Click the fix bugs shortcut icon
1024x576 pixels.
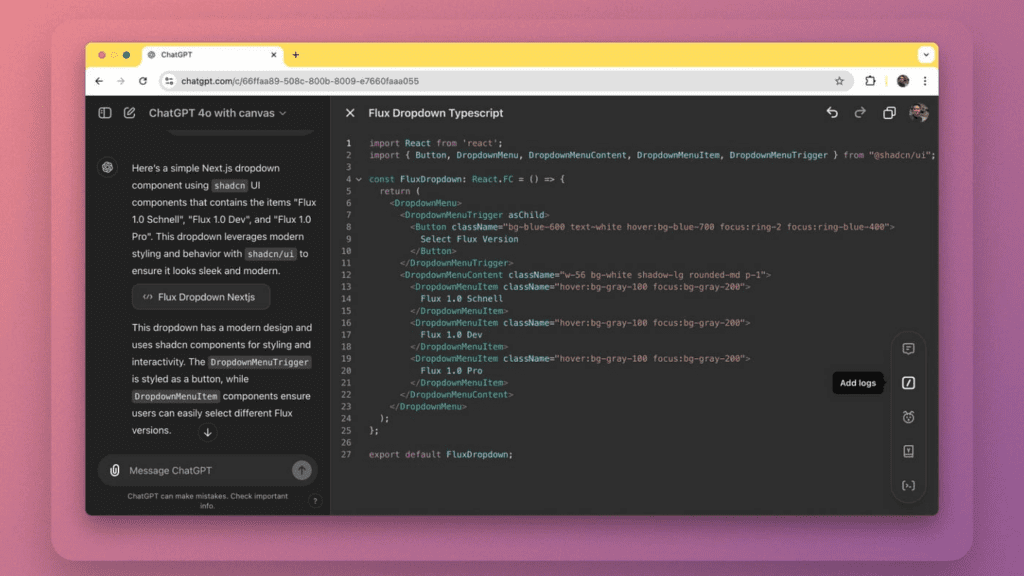908,417
